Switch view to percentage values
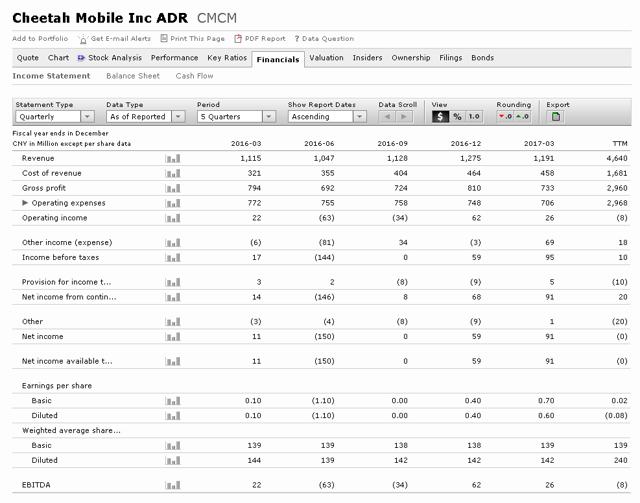The height and width of the screenshot is (503, 640). pyautogui.click(x=457, y=117)
